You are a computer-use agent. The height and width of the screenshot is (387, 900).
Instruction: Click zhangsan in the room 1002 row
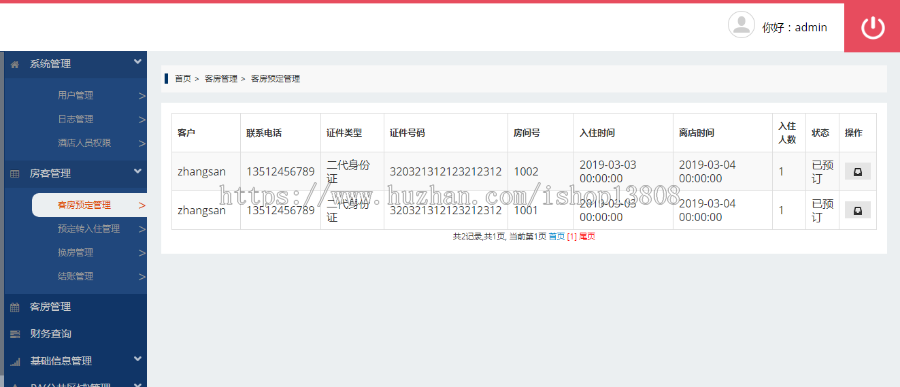201,172
